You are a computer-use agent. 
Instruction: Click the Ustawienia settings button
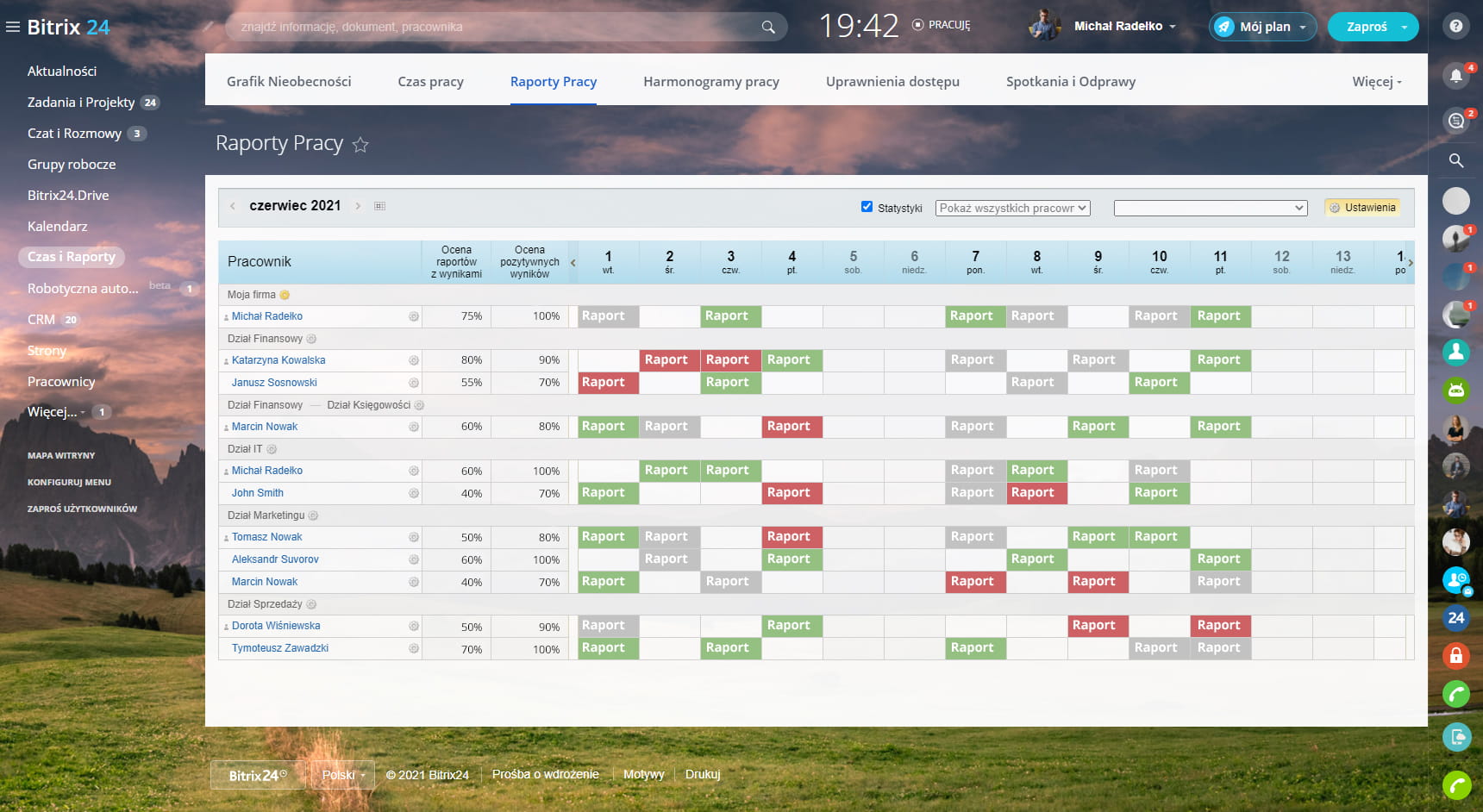point(1362,208)
